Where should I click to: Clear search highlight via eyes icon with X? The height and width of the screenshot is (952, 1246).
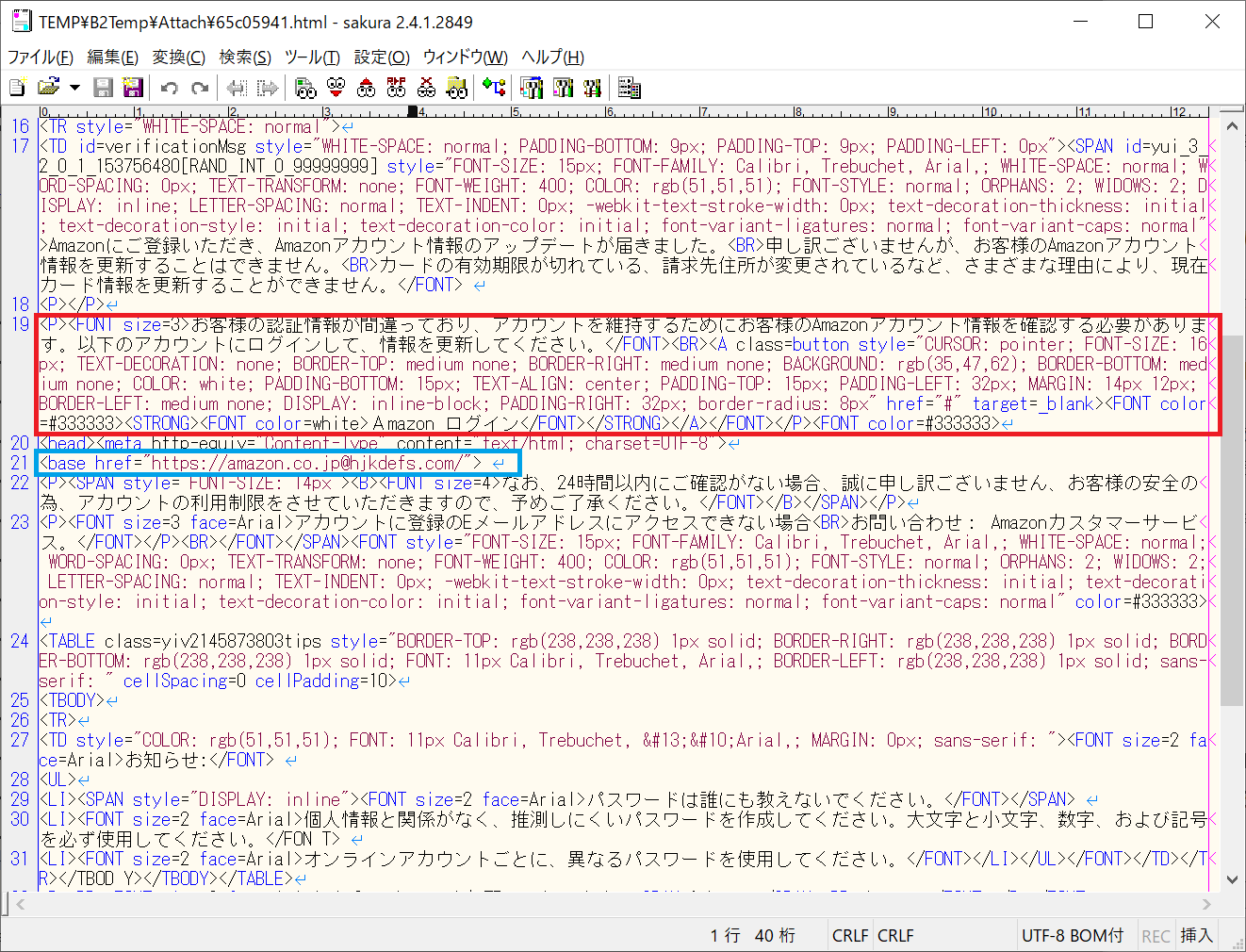tap(426, 88)
